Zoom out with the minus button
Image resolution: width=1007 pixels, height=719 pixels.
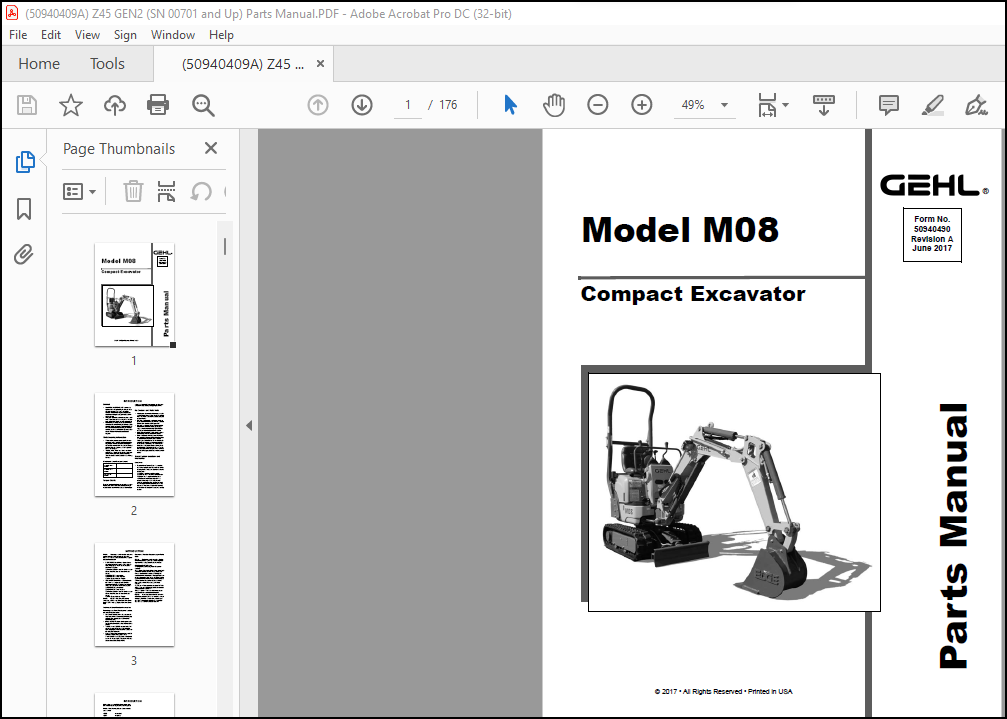pyautogui.click(x=597, y=105)
